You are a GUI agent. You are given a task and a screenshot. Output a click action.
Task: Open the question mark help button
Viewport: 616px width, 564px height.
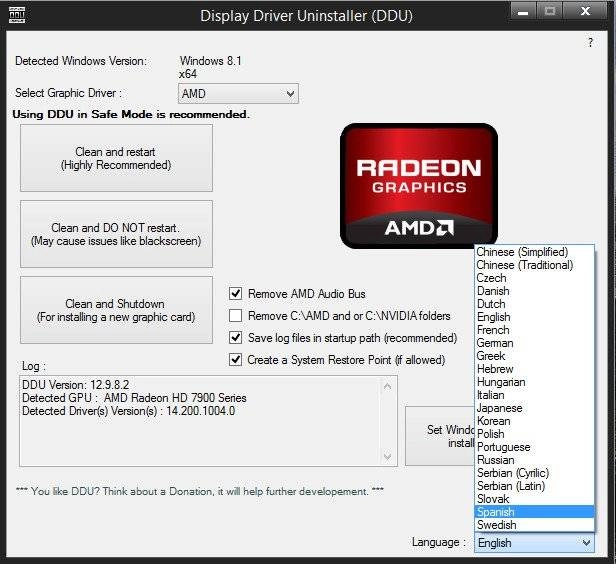pos(590,42)
